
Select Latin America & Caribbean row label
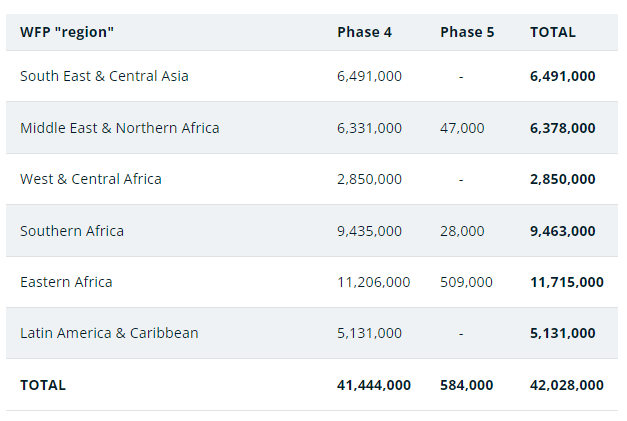click(x=109, y=333)
